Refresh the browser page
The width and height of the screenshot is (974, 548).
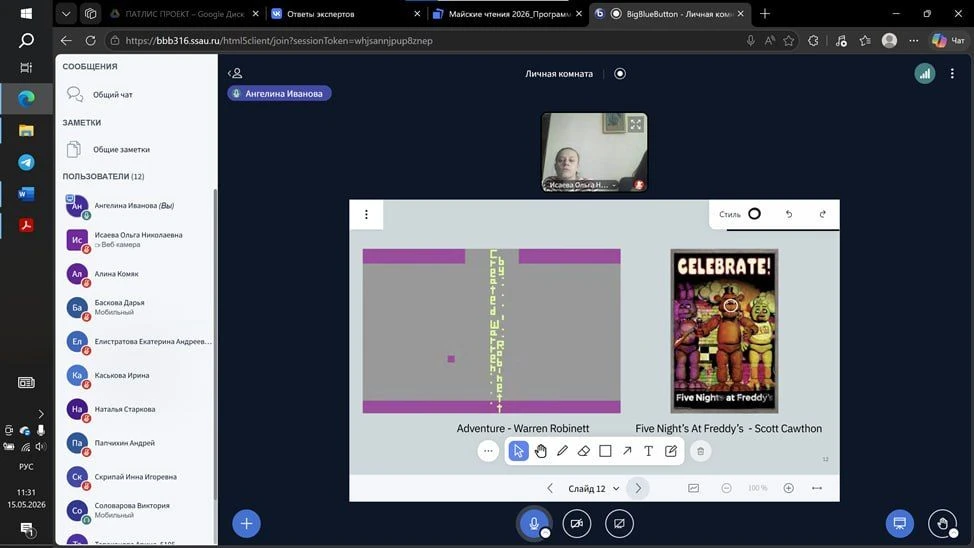click(x=91, y=40)
